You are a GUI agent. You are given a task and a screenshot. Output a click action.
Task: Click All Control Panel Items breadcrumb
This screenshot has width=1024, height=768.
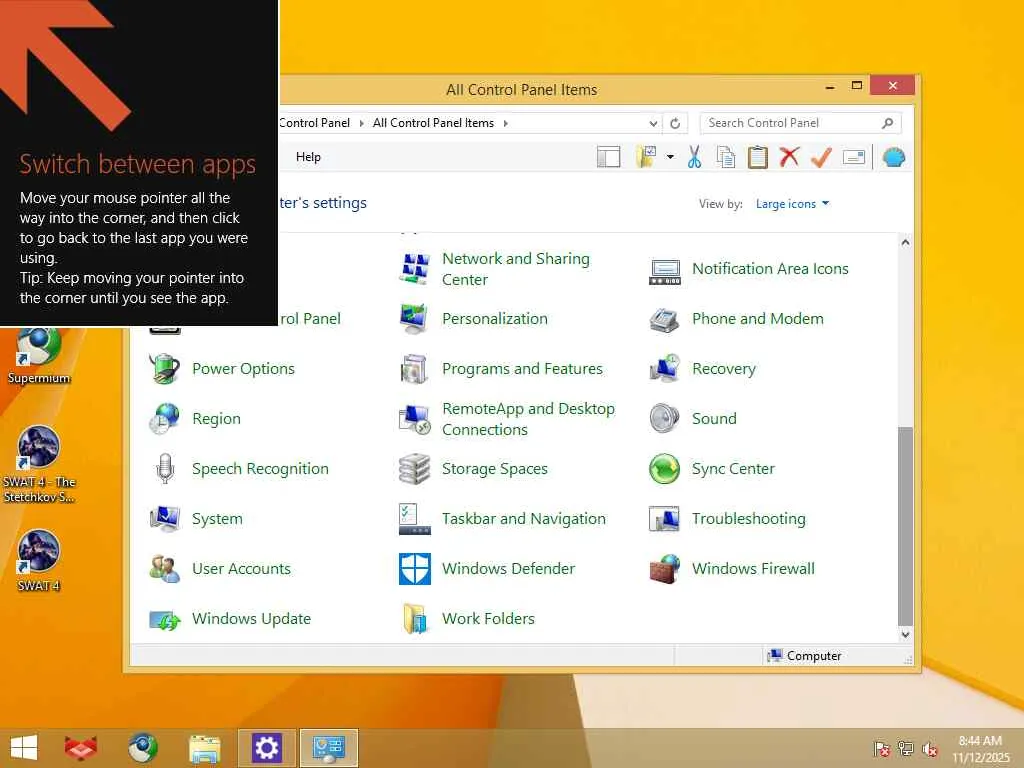click(433, 123)
